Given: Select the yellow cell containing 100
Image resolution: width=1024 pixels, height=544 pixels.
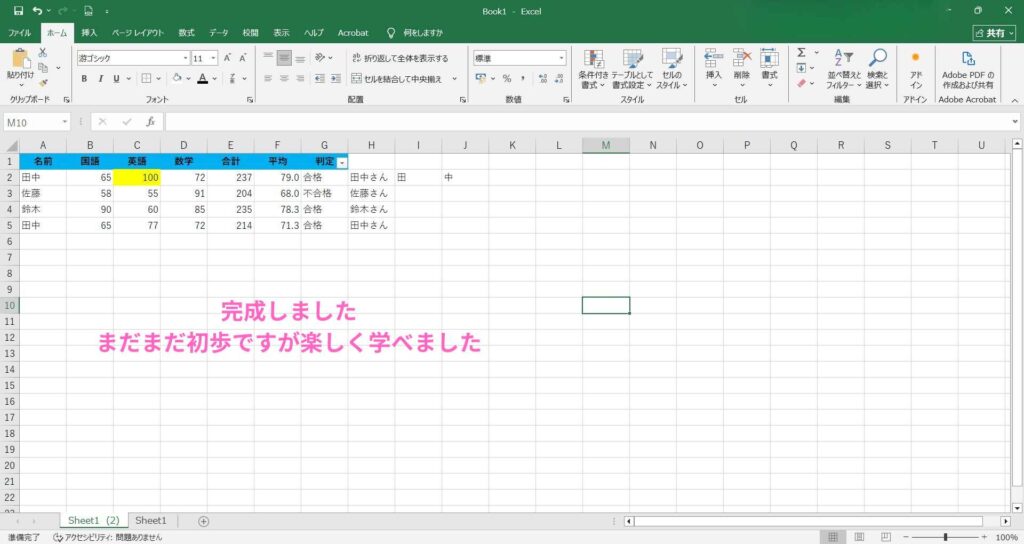Looking at the screenshot, I should pyautogui.click(x=136, y=177).
